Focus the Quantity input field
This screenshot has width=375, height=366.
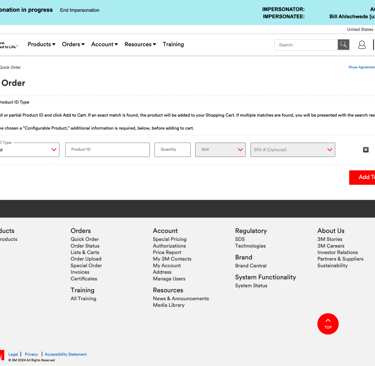pyautogui.click(x=172, y=150)
